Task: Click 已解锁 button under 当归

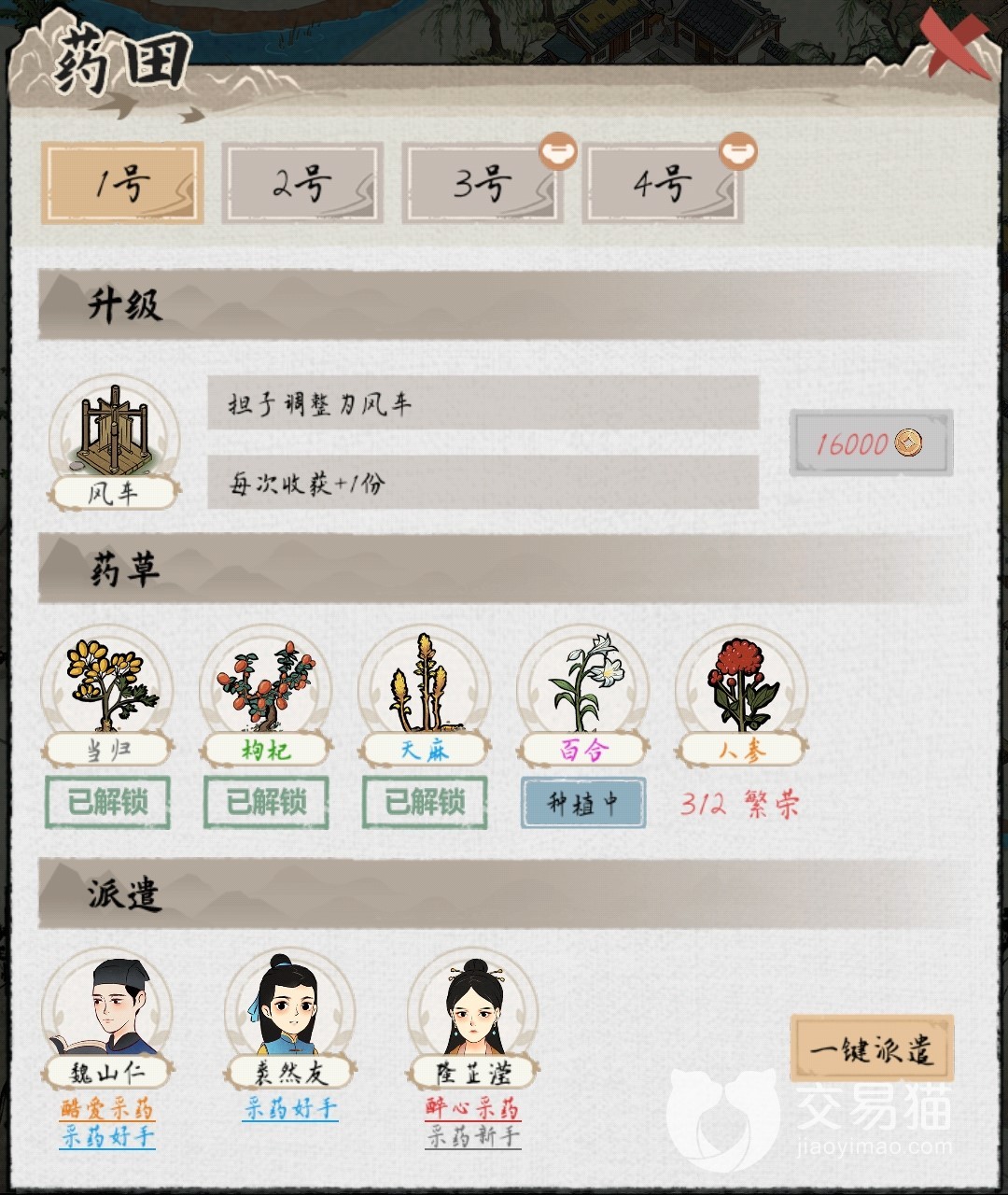Action: coord(107,803)
